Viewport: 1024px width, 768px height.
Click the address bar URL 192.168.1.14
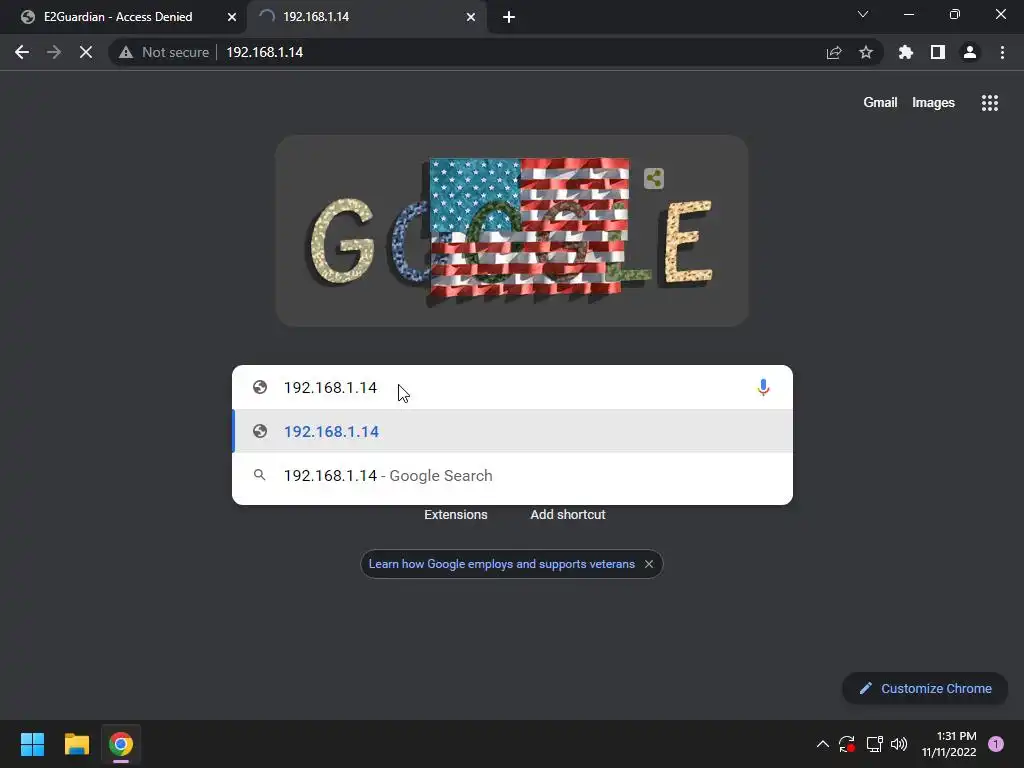(264, 52)
